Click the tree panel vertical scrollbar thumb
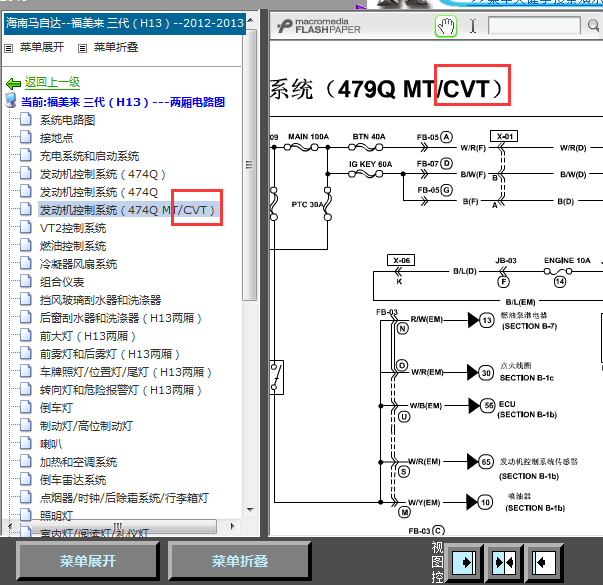Image resolution: width=603 pixels, height=585 pixels. point(250,165)
